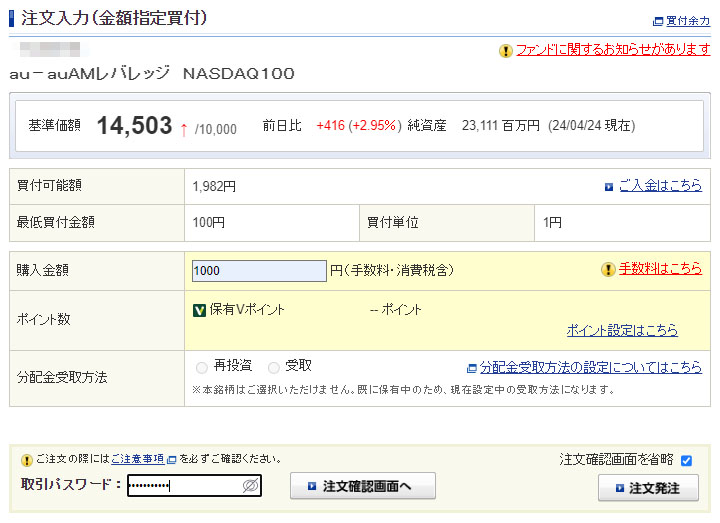Screen dimensions: 720x523
Task: Click the window icon beside 分配金受取方法の設定
Action: coord(472,367)
